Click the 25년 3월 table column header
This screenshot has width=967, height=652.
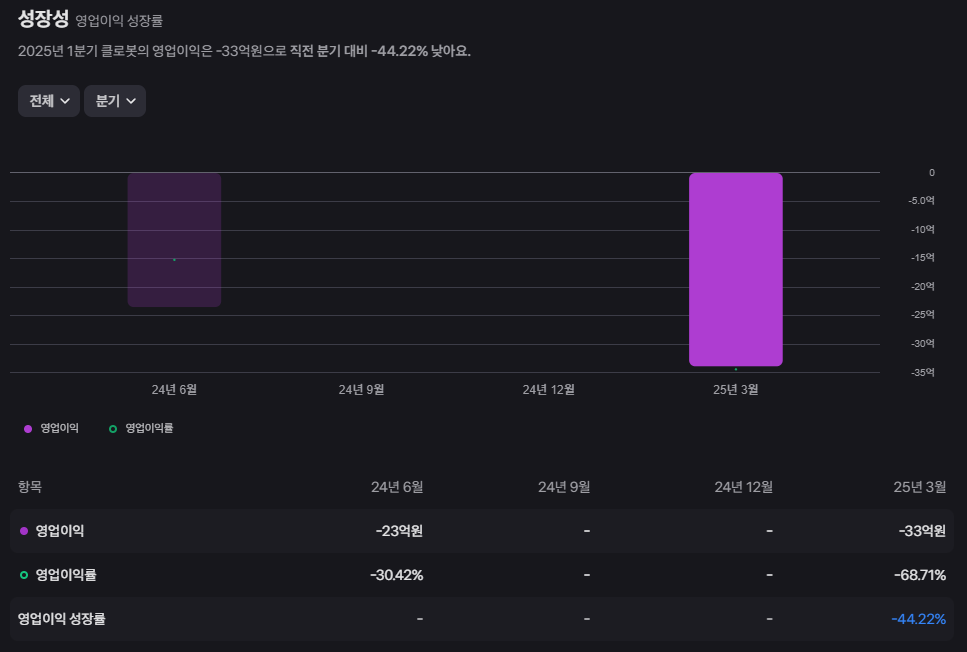click(x=920, y=487)
